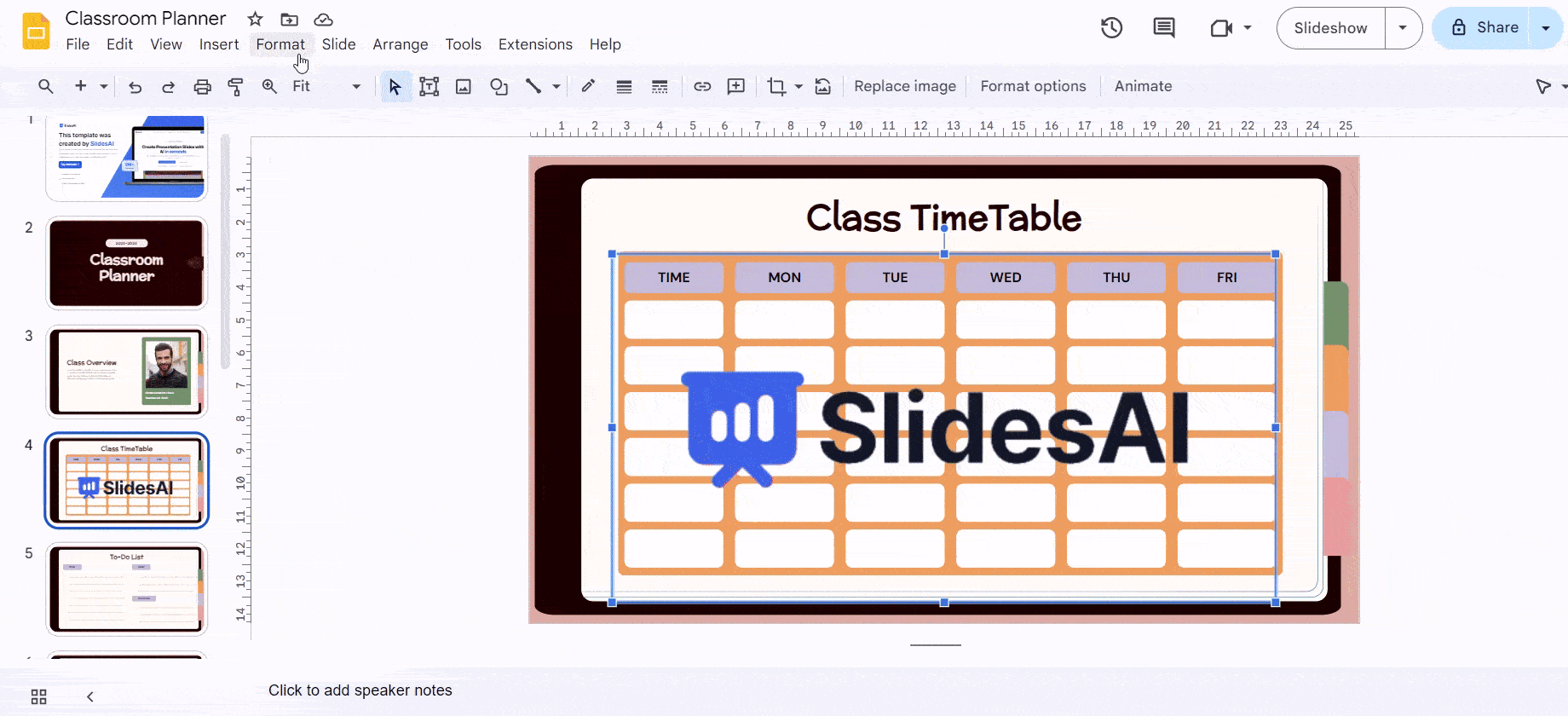Viewport: 1568px width, 716px height.
Task: Open version history clock icon
Action: tap(1111, 28)
